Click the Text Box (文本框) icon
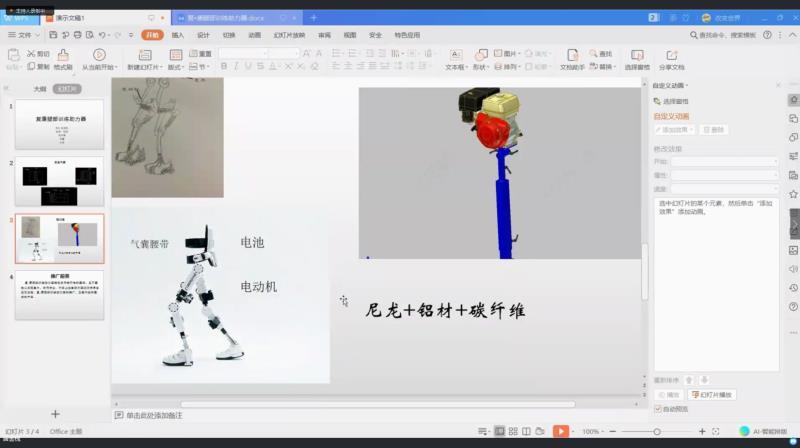Image resolution: width=800 pixels, height=448 pixels. click(x=456, y=55)
